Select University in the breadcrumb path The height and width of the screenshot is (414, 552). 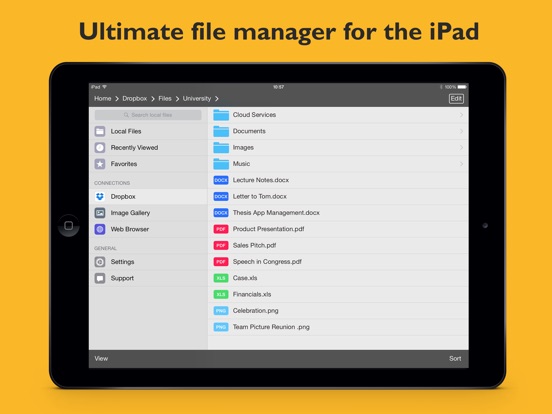click(197, 99)
